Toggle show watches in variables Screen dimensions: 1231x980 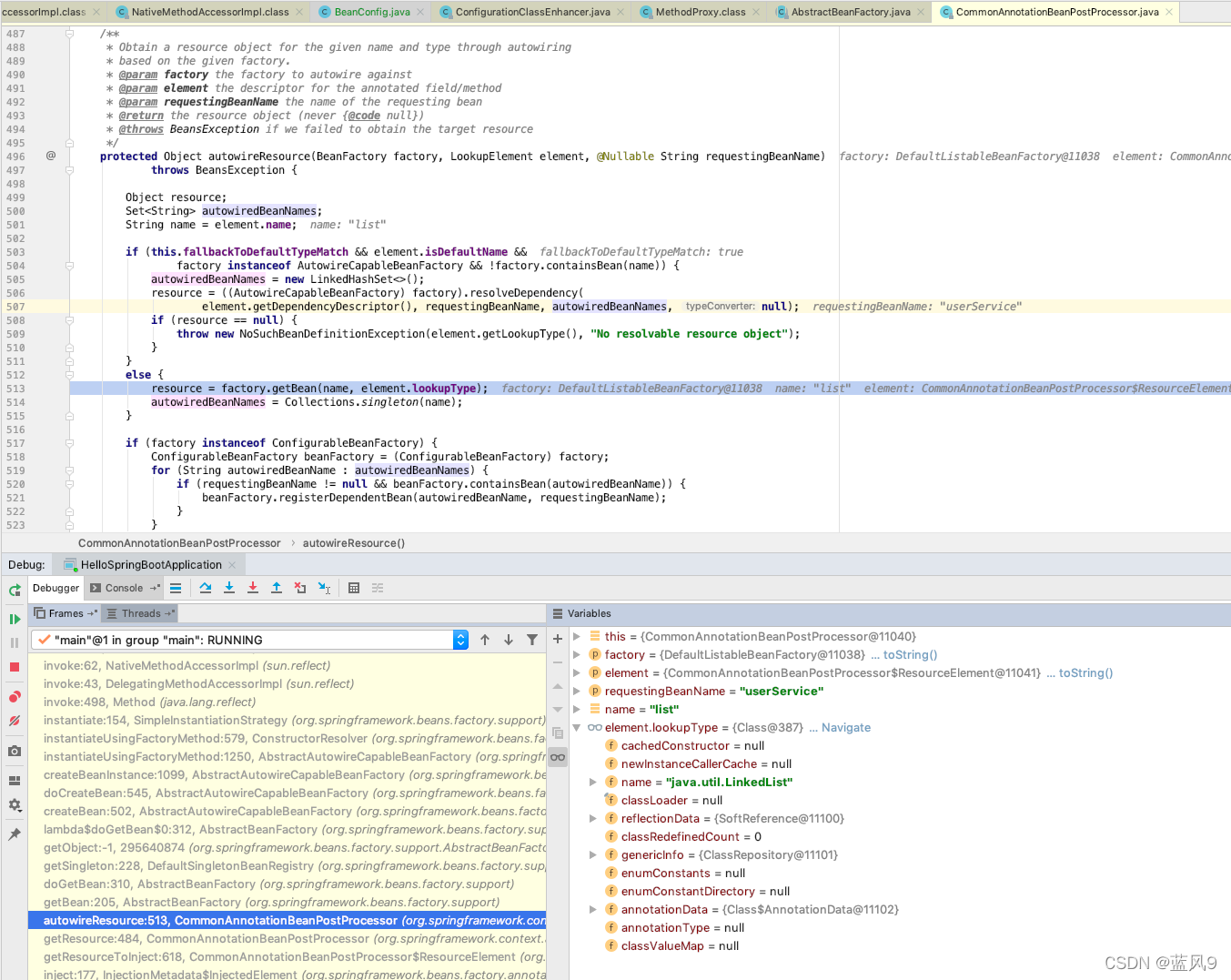coord(558,757)
